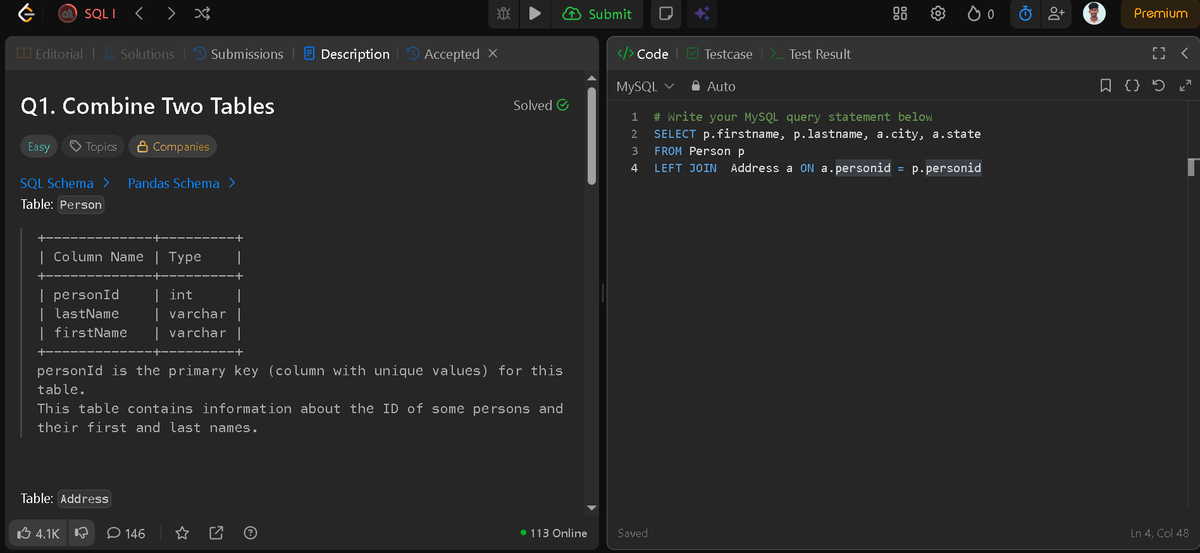Switch to the Solutions tab
The width and height of the screenshot is (1200, 553).
[x=139, y=54]
